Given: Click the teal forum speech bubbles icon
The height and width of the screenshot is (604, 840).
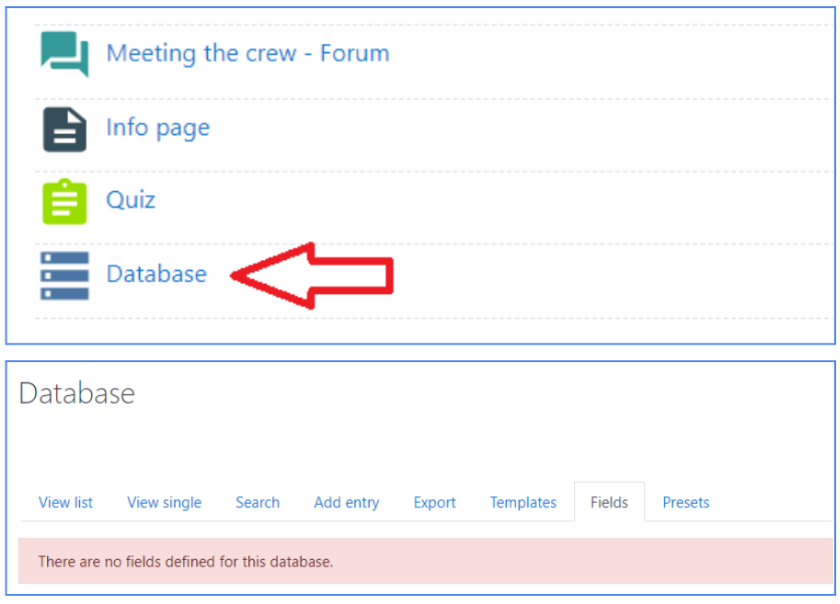Looking at the screenshot, I should click(64, 54).
